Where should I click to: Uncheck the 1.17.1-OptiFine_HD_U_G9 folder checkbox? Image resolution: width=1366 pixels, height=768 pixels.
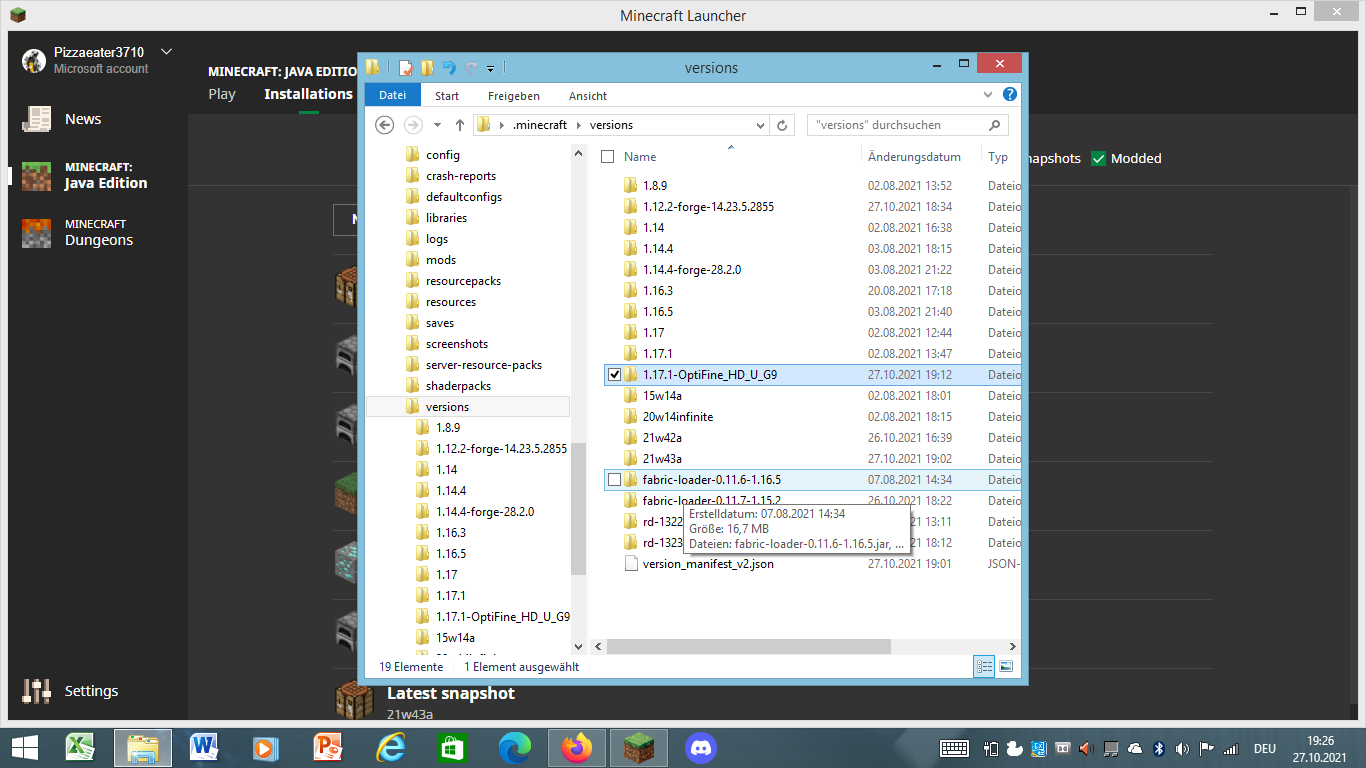614,375
